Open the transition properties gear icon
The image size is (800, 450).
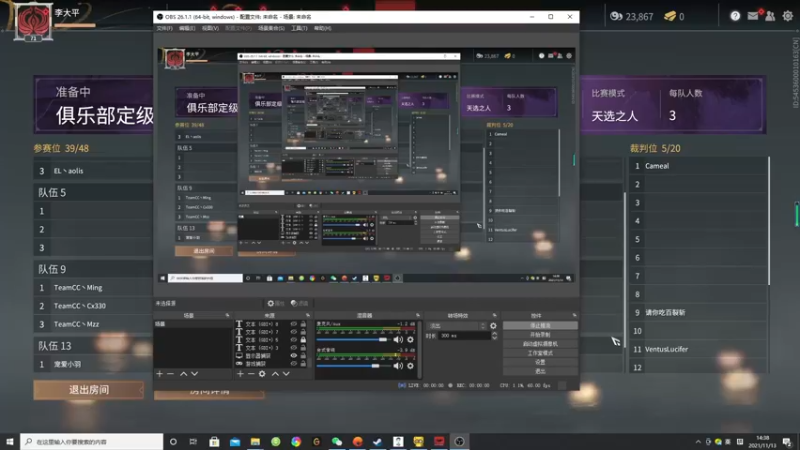pos(493,326)
